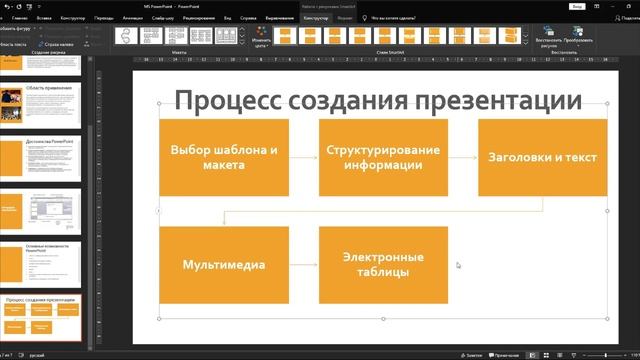640x360 pixels.
Task: Expand the Макеты layouts gallery
Action: point(242,42)
